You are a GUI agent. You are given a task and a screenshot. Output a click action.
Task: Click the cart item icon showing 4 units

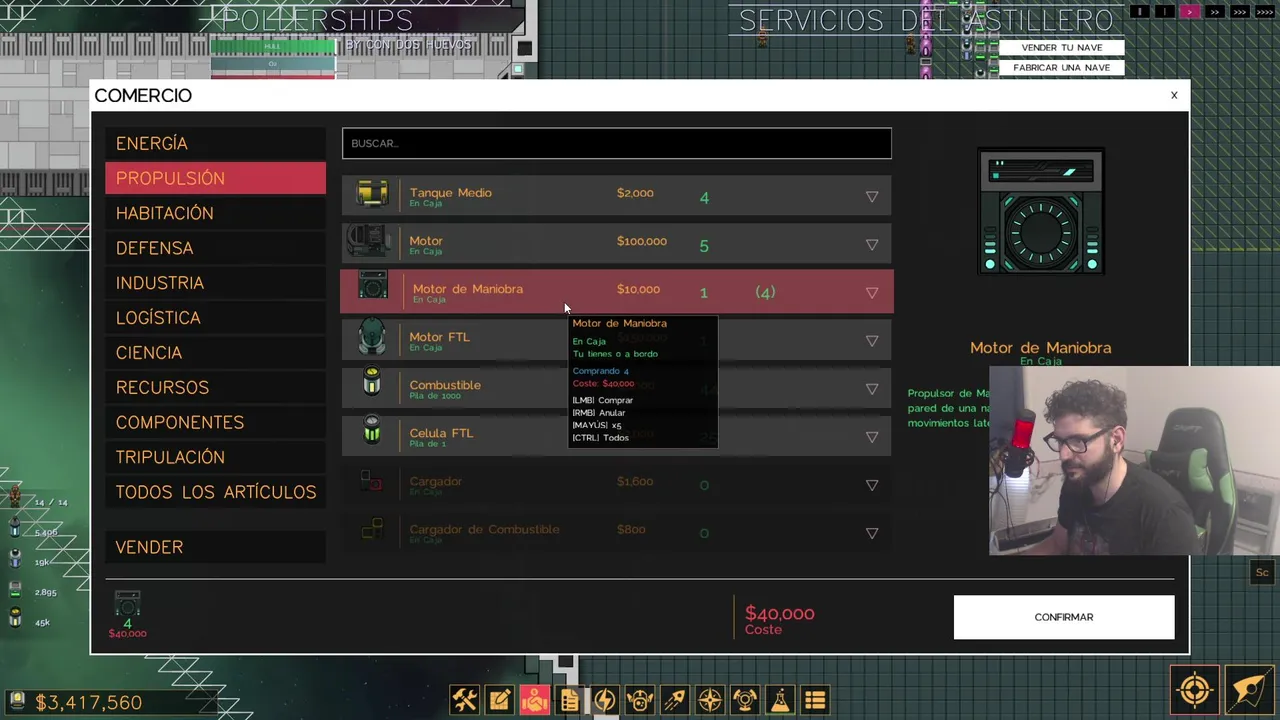pyautogui.click(x=127, y=605)
